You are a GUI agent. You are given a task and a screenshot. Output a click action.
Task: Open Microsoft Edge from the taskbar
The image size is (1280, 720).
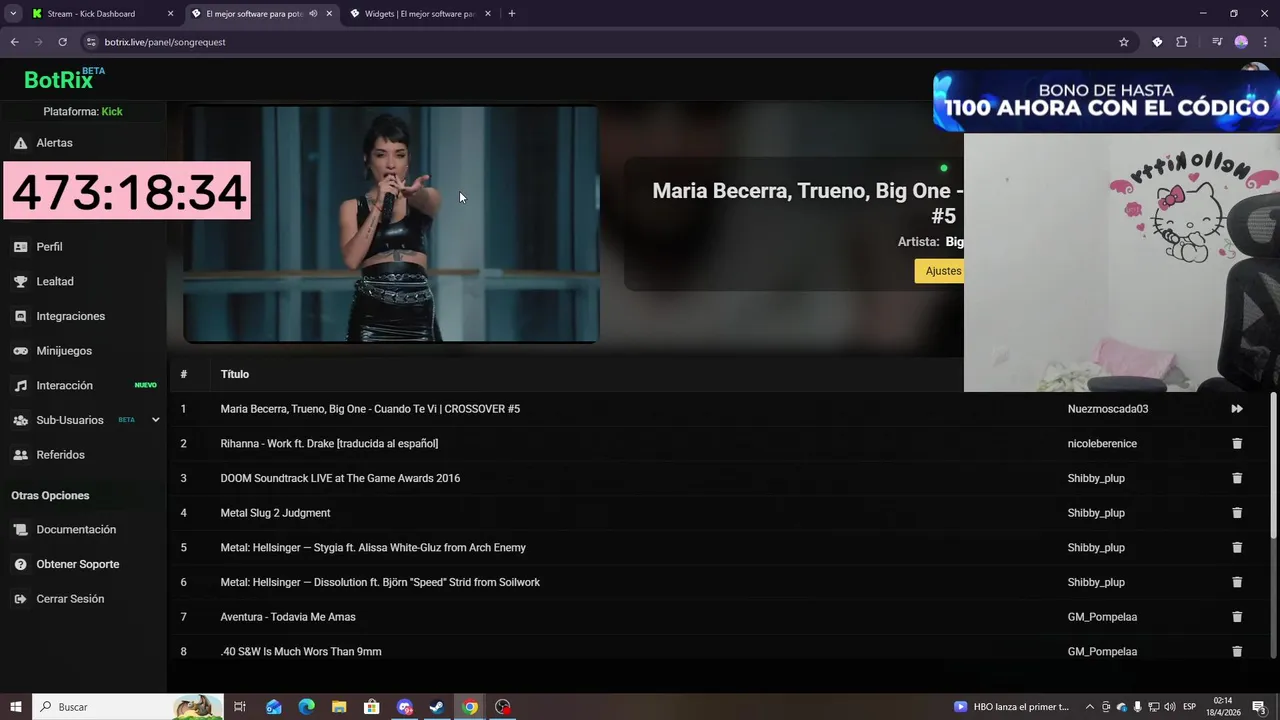306,707
